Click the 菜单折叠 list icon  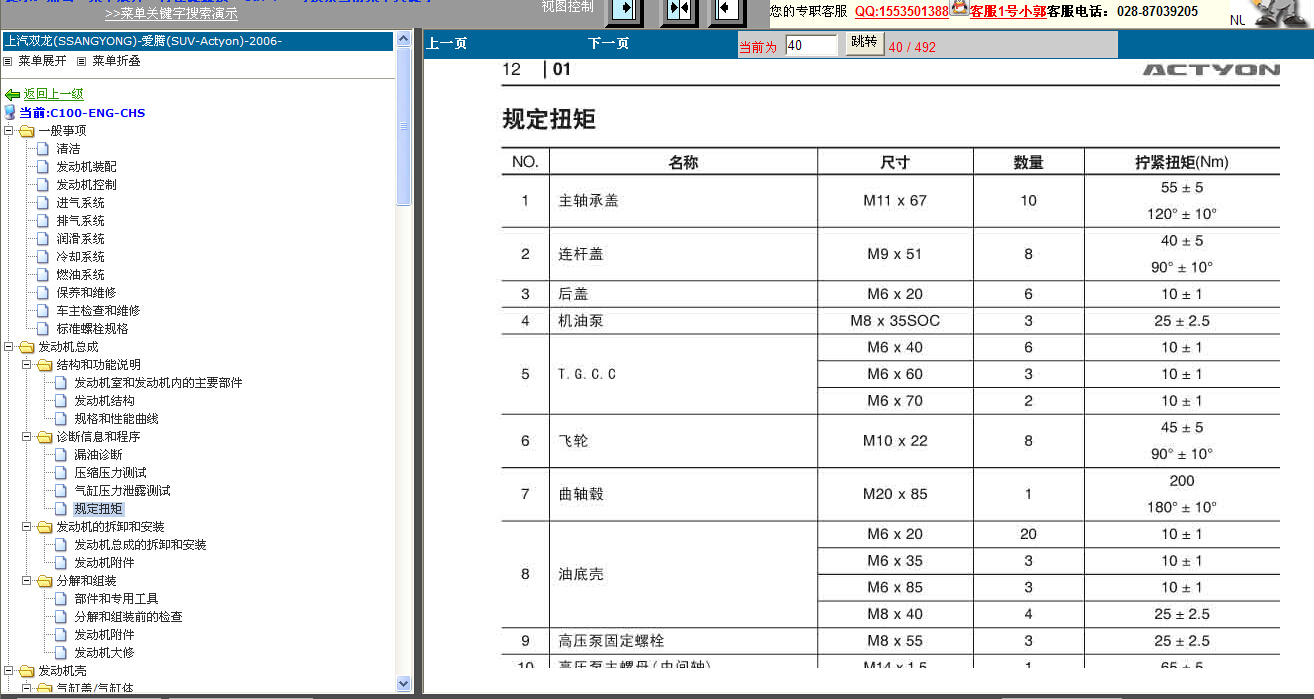coord(82,61)
